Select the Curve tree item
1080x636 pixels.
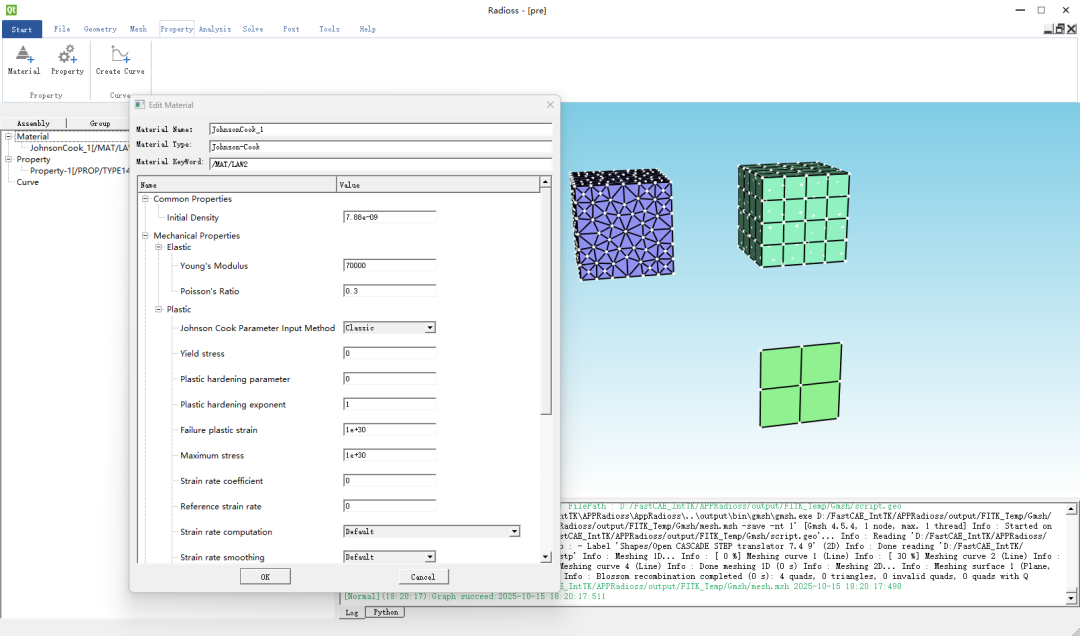click(28, 183)
